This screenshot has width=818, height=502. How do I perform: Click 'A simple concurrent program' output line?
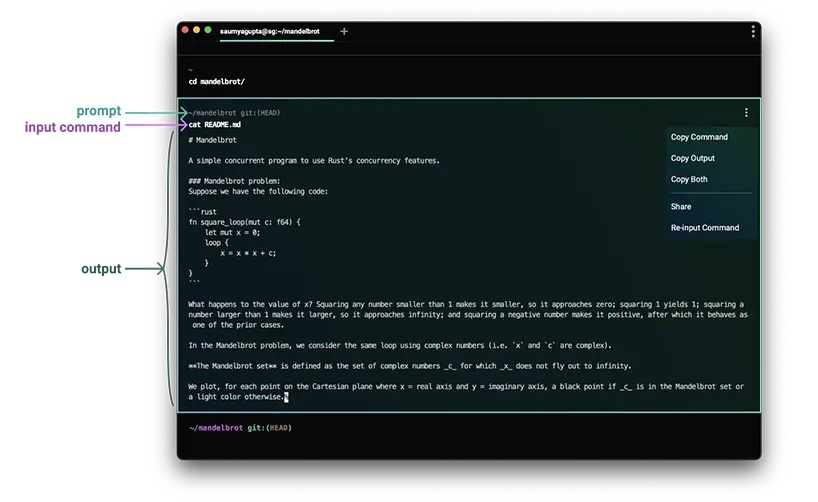tap(314, 161)
